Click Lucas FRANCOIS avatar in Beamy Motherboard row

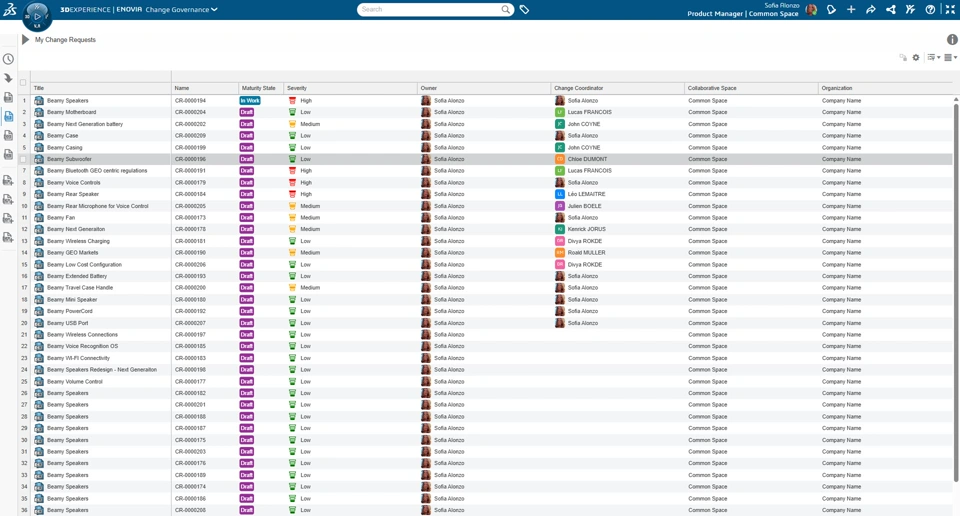pos(560,112)
